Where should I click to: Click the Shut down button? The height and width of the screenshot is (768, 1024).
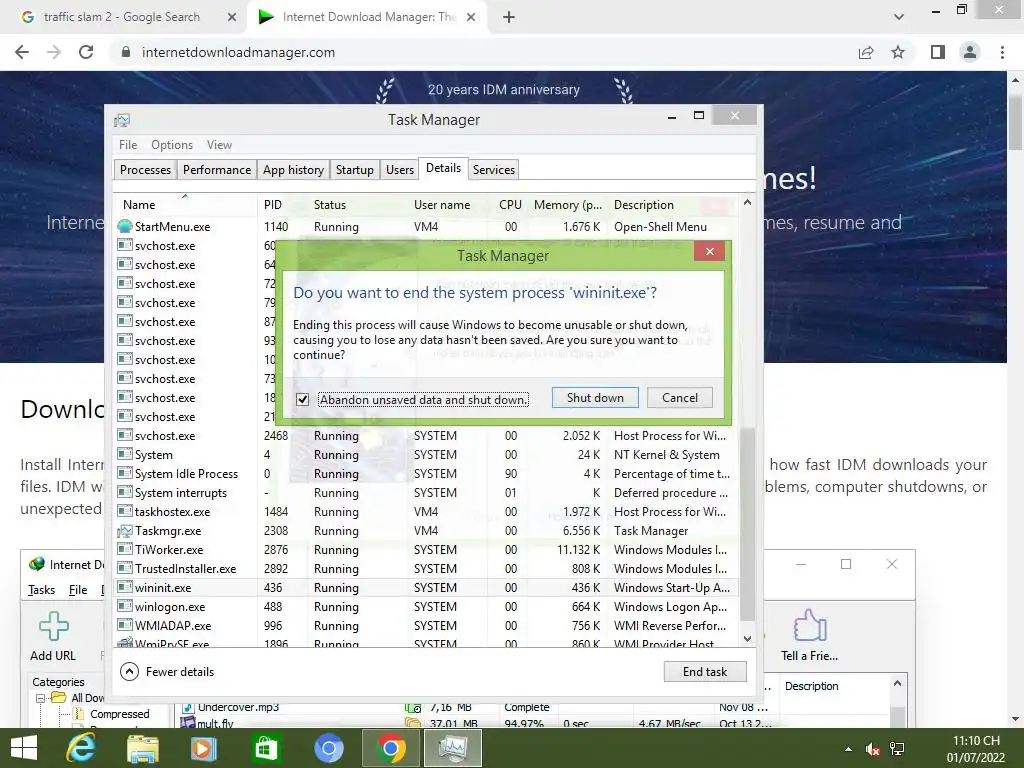(x=595, y=398)
